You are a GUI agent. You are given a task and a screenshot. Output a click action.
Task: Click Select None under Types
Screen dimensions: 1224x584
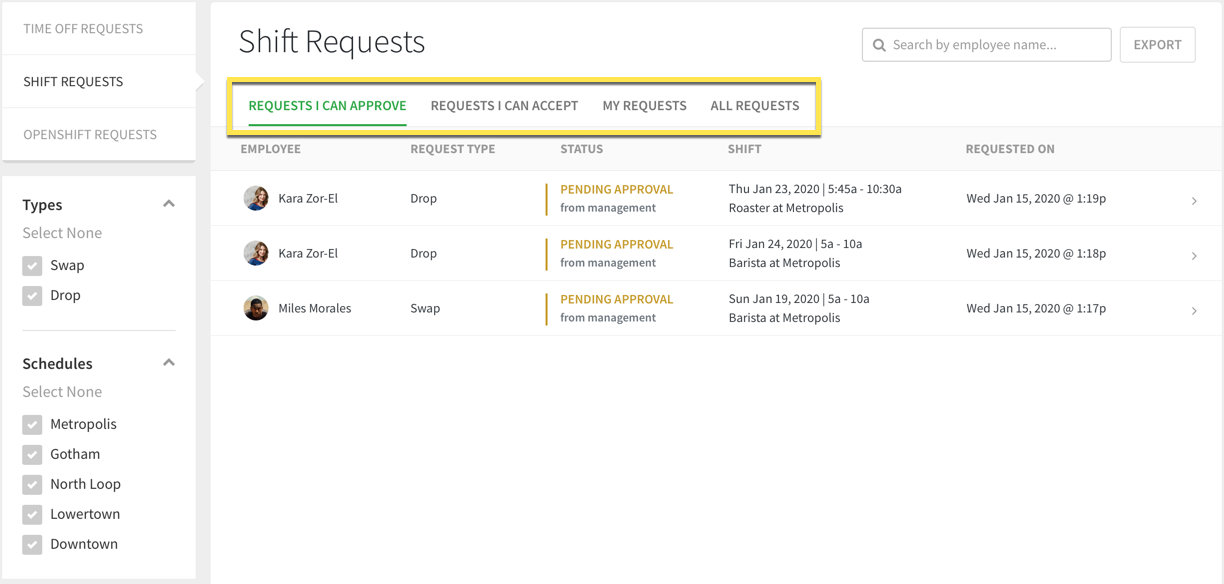pos(62,232)
